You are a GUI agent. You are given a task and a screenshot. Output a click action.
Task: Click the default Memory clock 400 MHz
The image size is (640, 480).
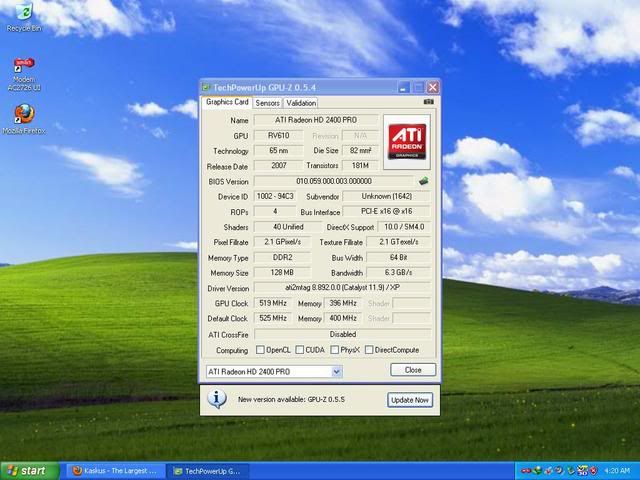343,318
